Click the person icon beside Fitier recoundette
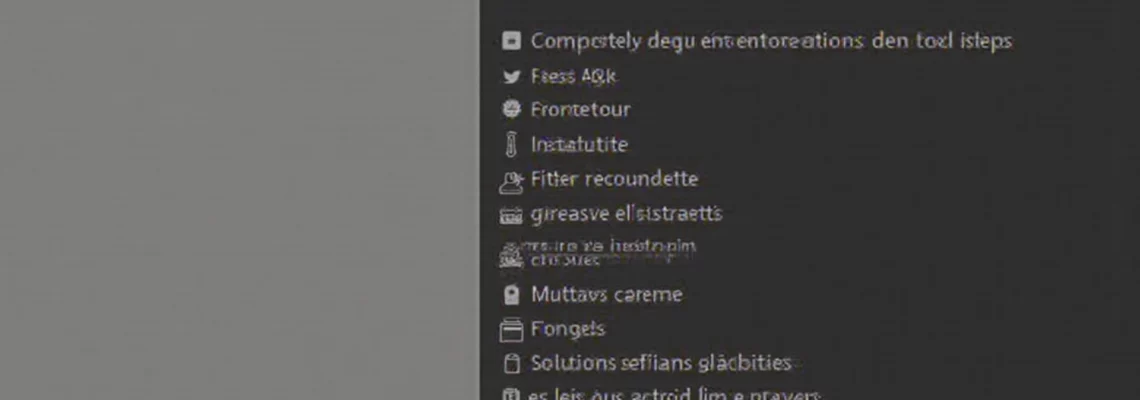 pyautogui.click(x=511, y=182)
